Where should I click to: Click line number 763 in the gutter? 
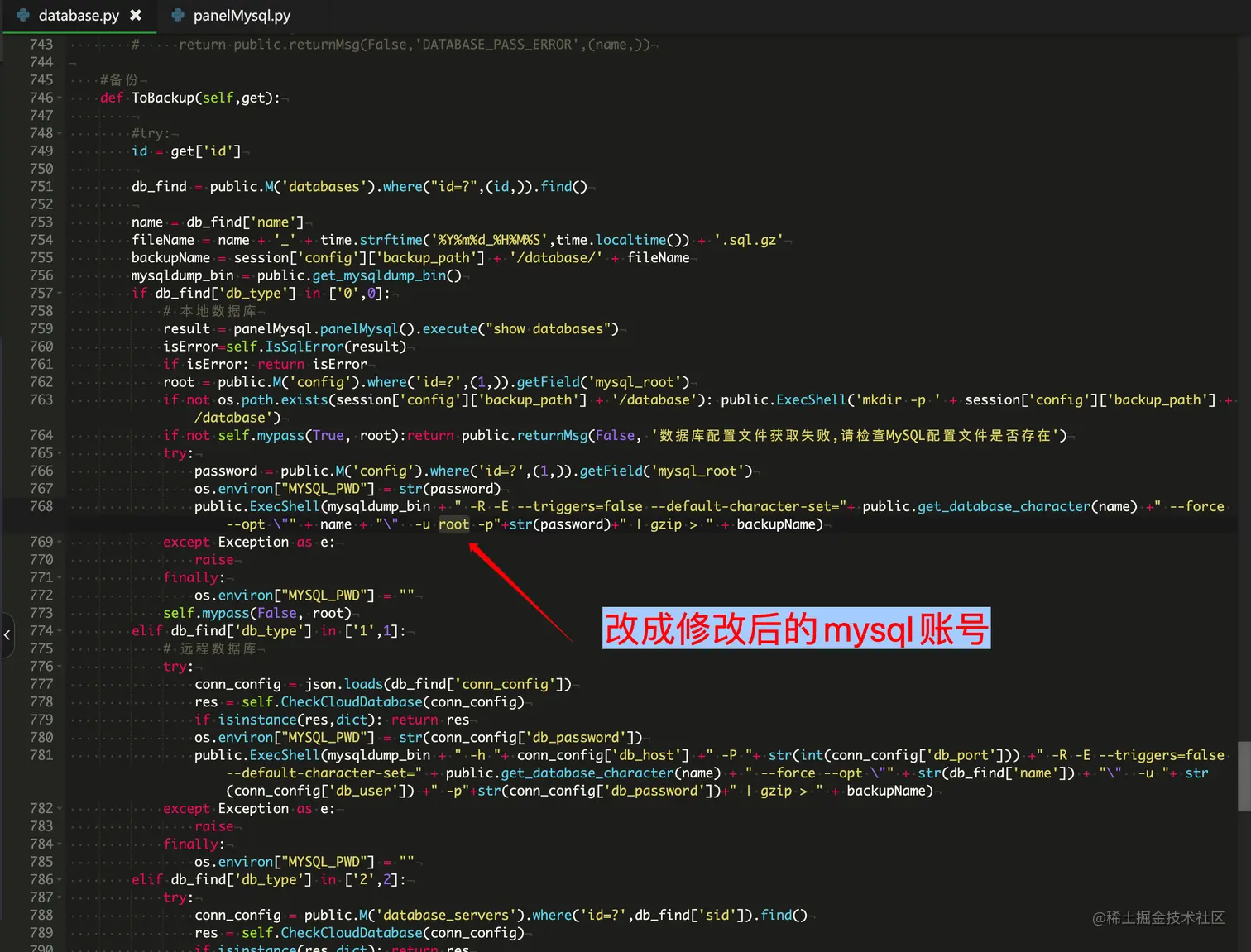41,399
